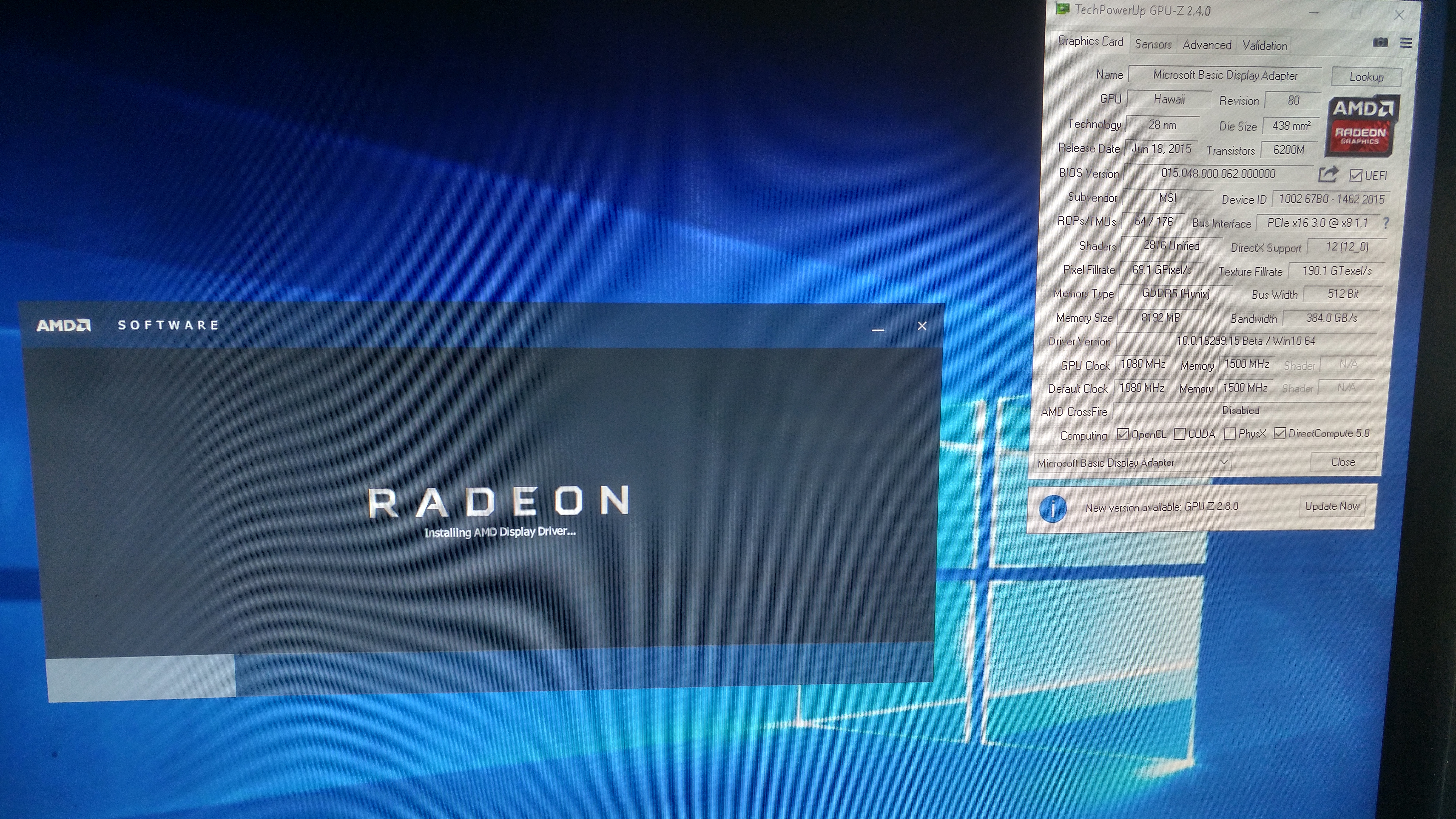Screen dimensions: 1456x819
Task: Close the AMD Software installer window
Action: coord(922,326)
